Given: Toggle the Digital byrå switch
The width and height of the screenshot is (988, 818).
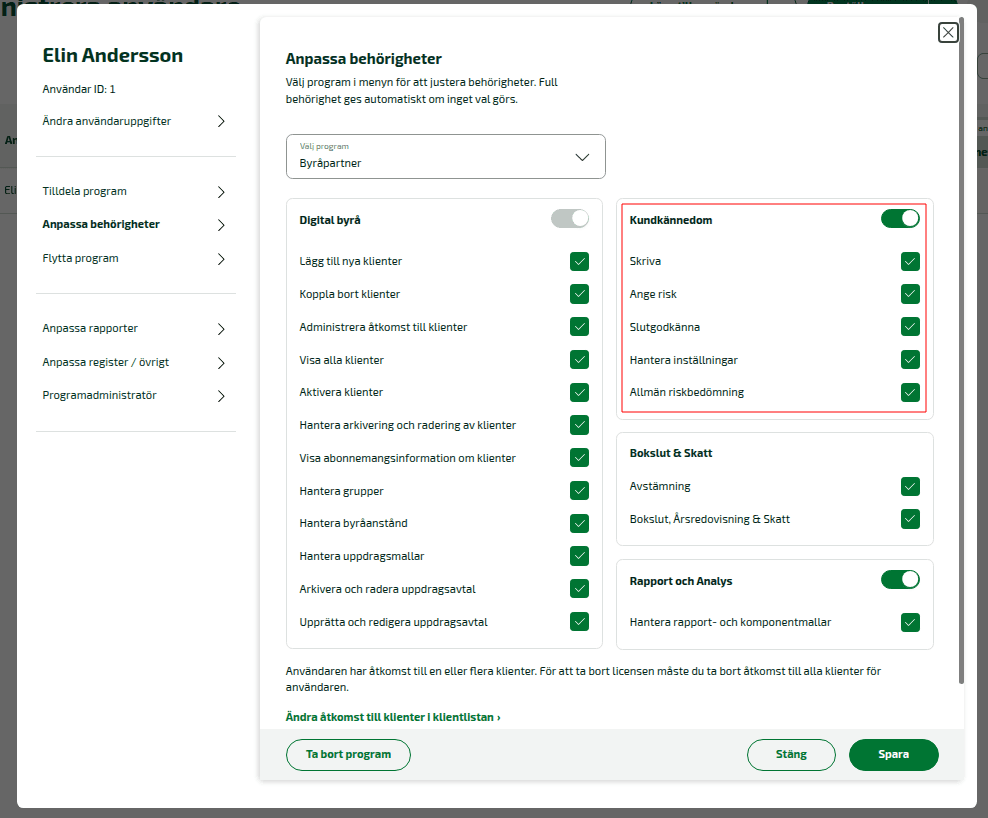Looking at the screenshot, I should click(570, 219).
